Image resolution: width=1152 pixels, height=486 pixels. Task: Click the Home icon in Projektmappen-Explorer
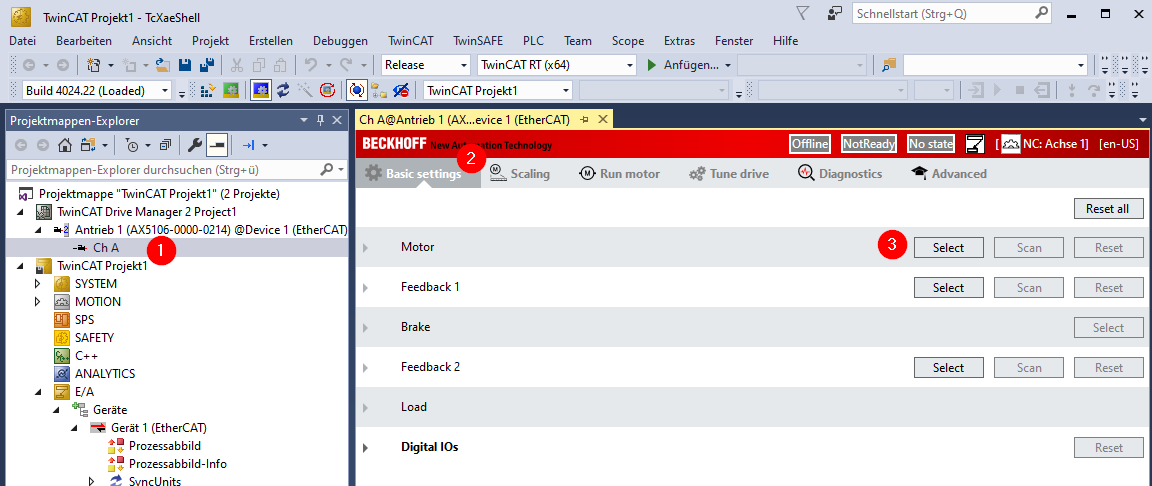(x=65, y=145)
